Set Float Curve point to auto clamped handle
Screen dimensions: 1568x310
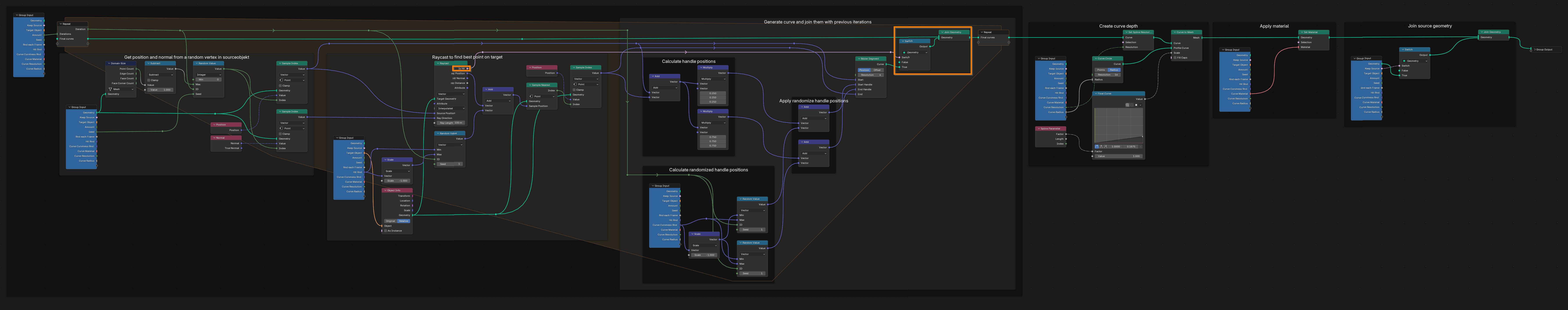point(1106,147)
